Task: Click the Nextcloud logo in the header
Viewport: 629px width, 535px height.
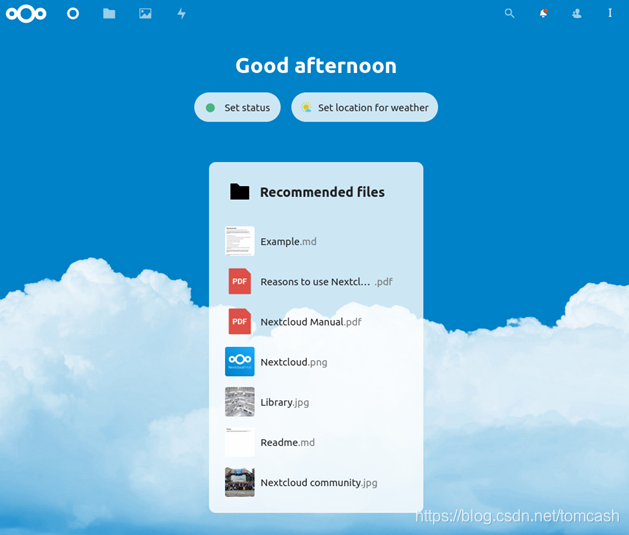Action: tap(26, 14)
